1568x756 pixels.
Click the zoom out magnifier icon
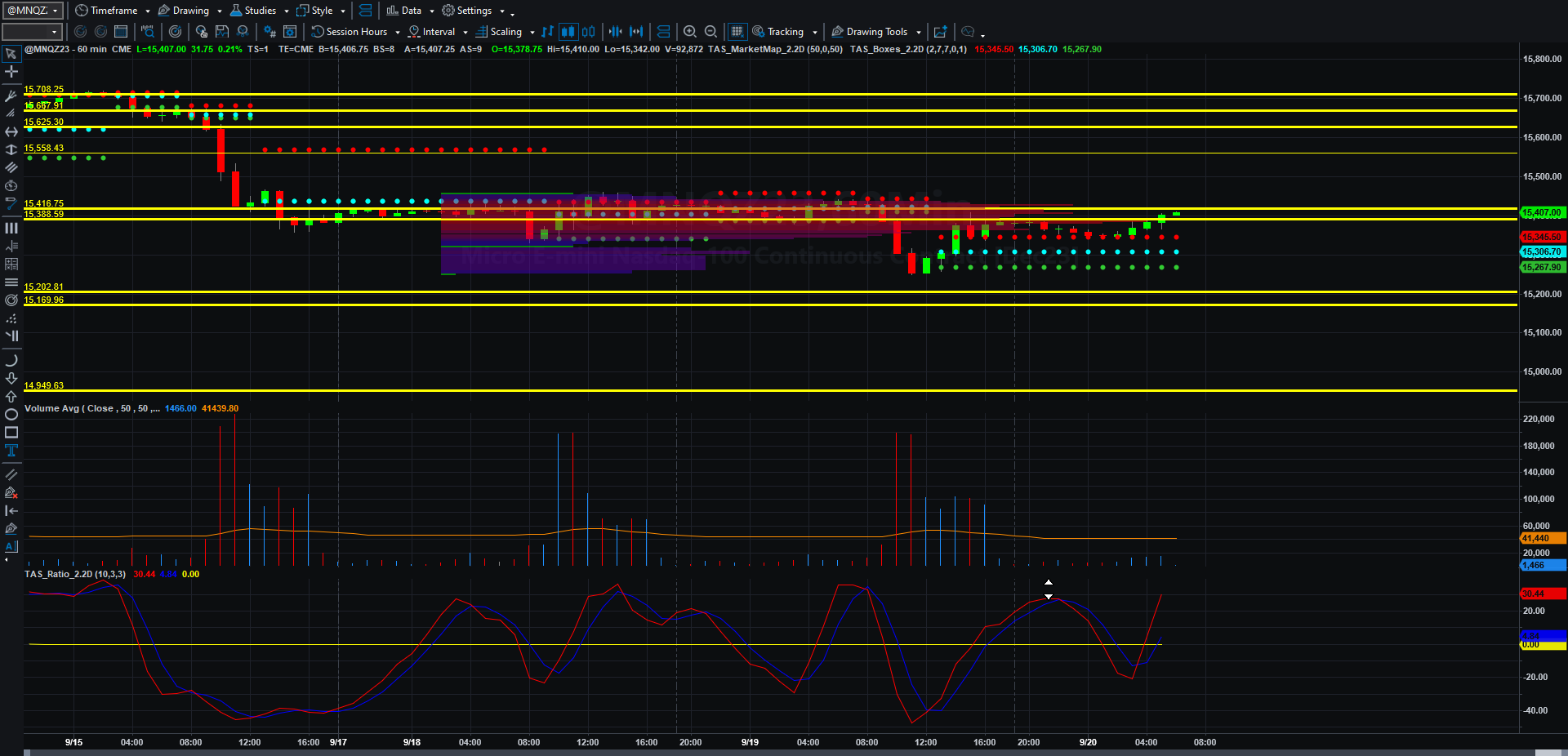coord(711,32)
